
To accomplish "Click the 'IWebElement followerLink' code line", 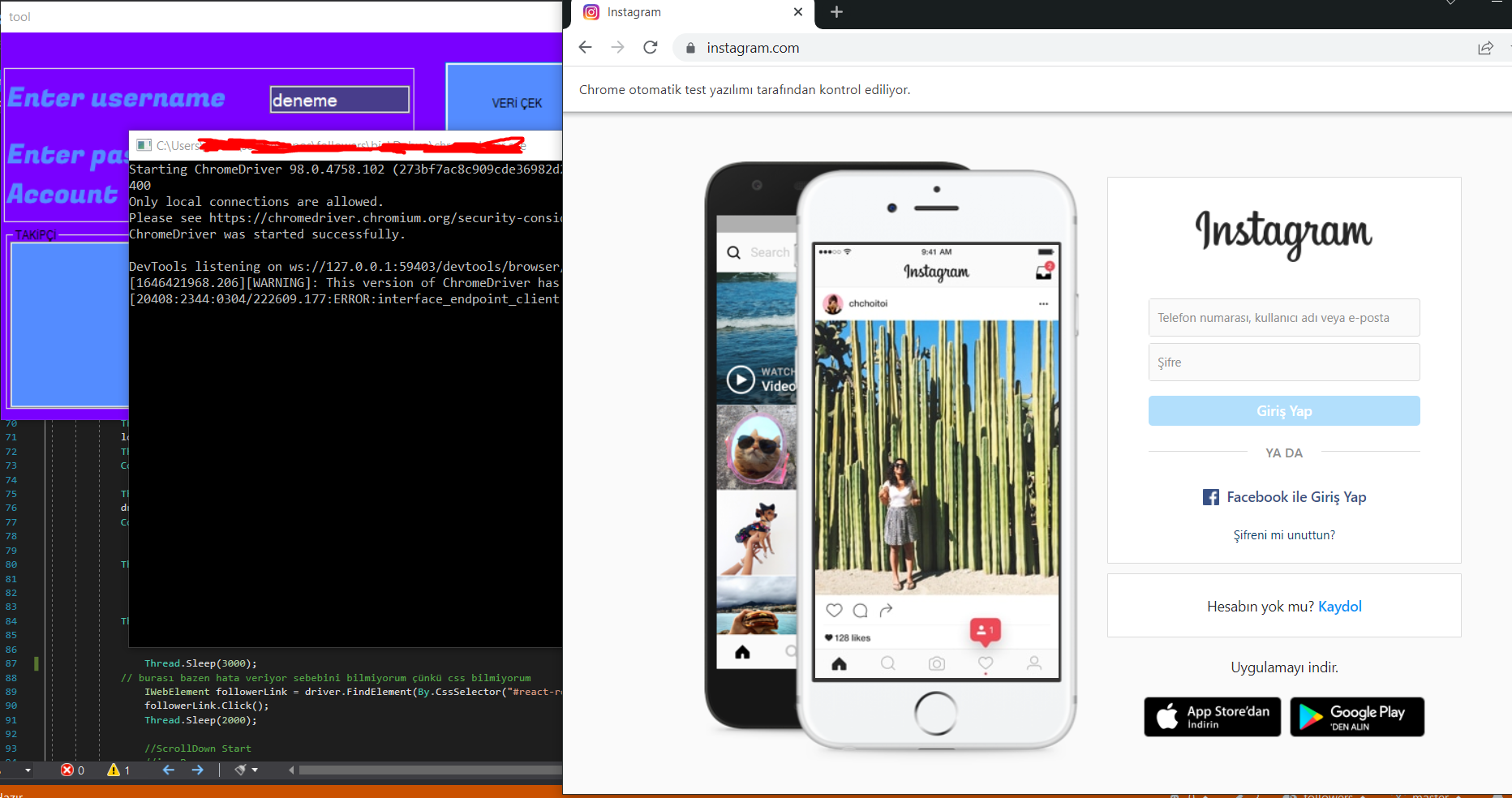I will click(353, 692).
